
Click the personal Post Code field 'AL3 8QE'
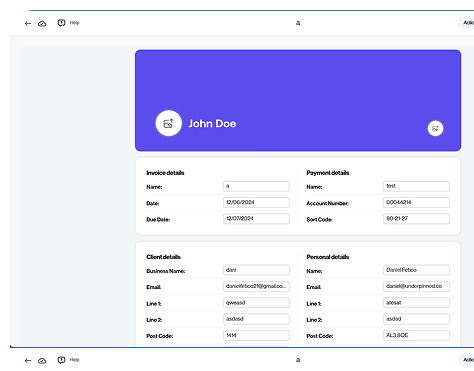pos(416,335)
